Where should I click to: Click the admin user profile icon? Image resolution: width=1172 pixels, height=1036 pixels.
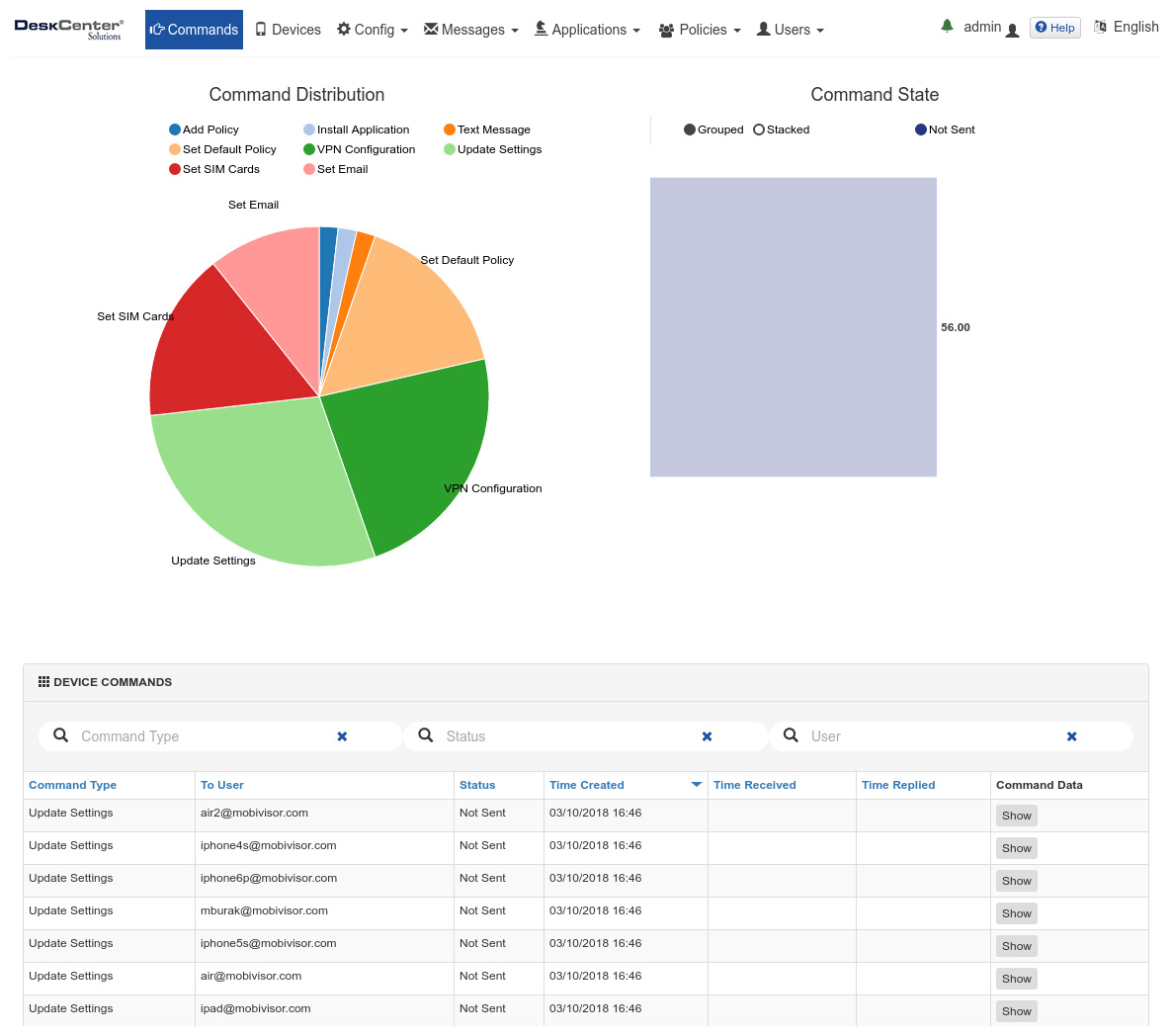[1012, 31]
